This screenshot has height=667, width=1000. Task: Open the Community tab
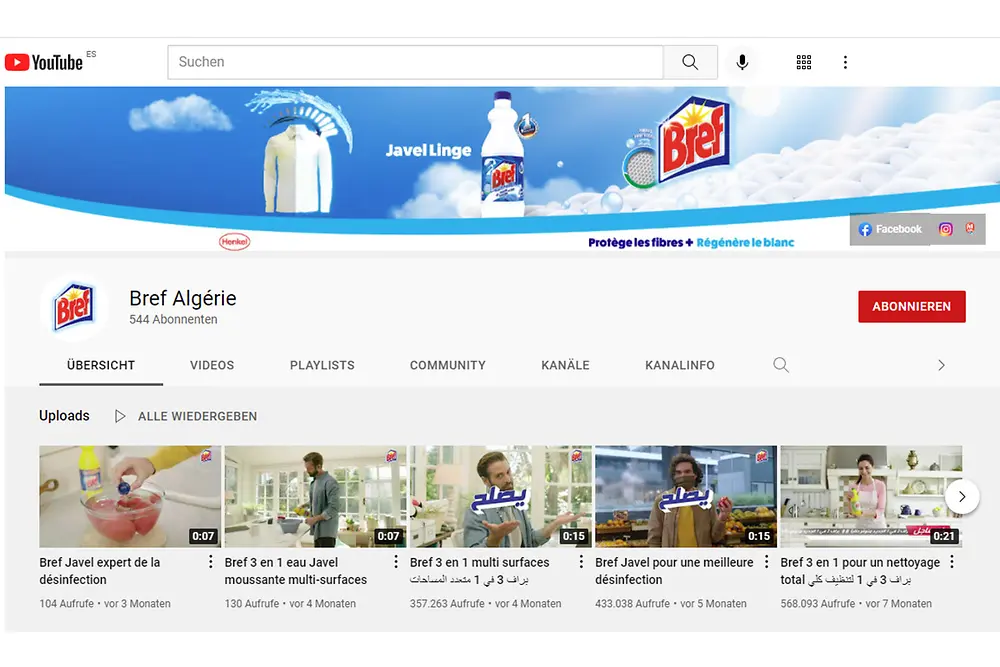(448, 365)
